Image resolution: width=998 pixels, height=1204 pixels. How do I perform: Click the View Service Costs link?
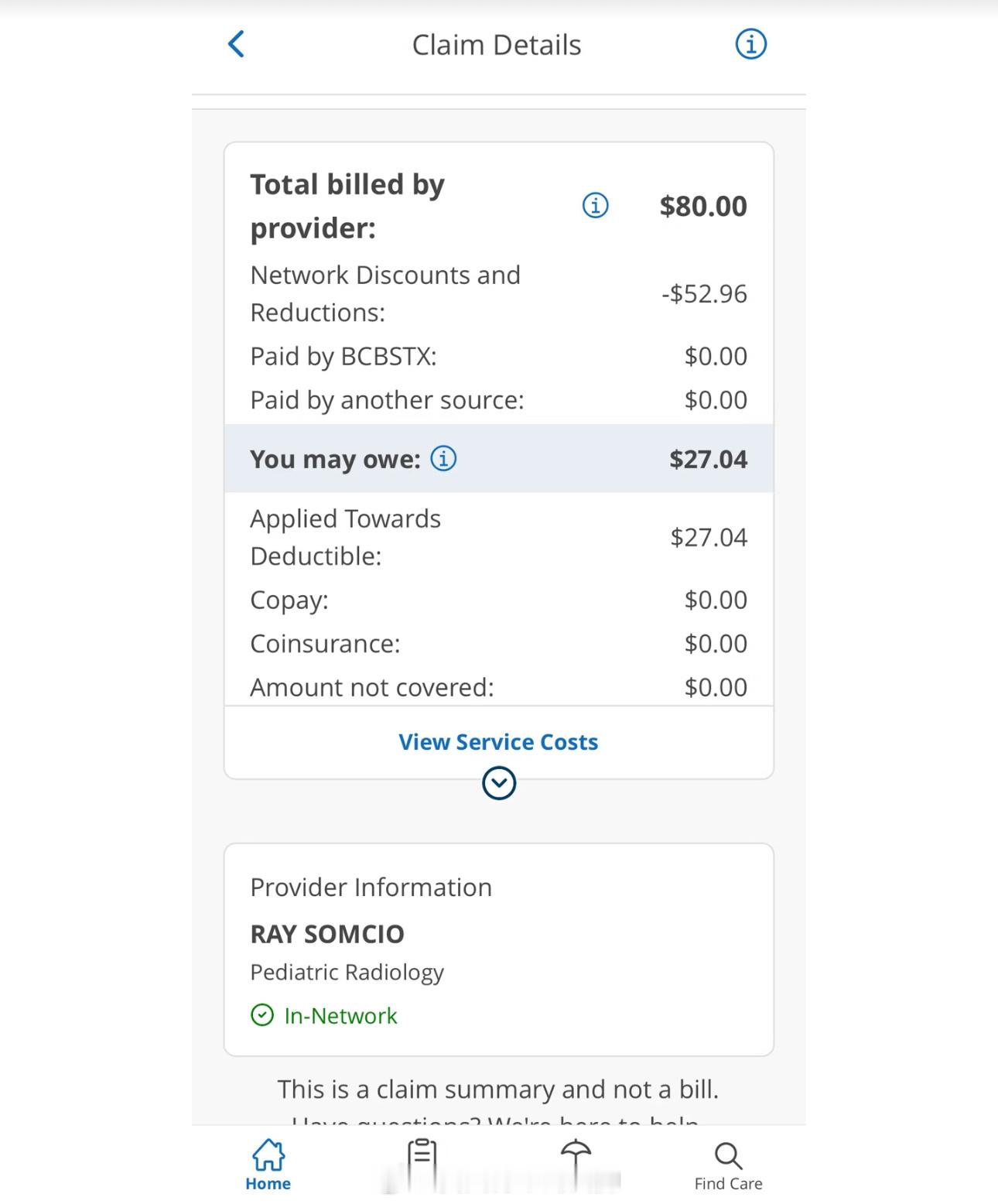click(498, 742)
